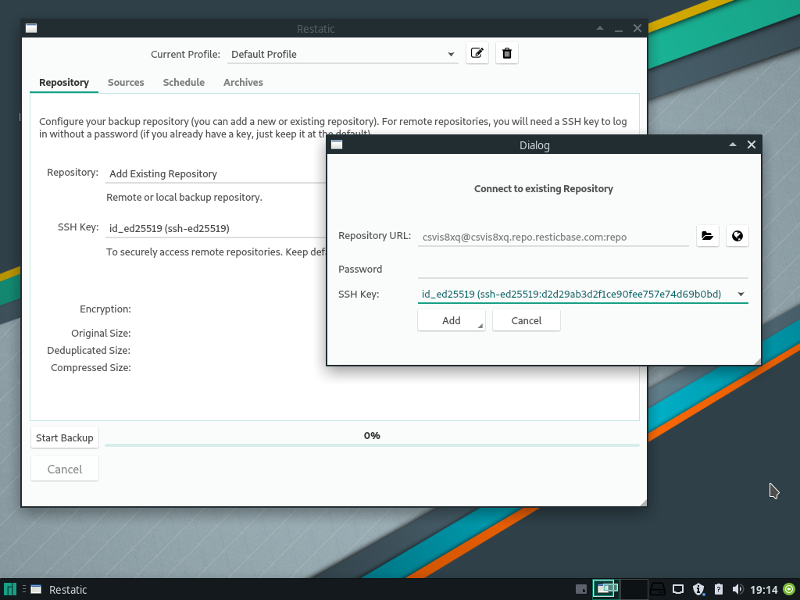Open the Manjaro application menu icon
The width and height of the screenshot is (800, 600).
click(10, 589)
